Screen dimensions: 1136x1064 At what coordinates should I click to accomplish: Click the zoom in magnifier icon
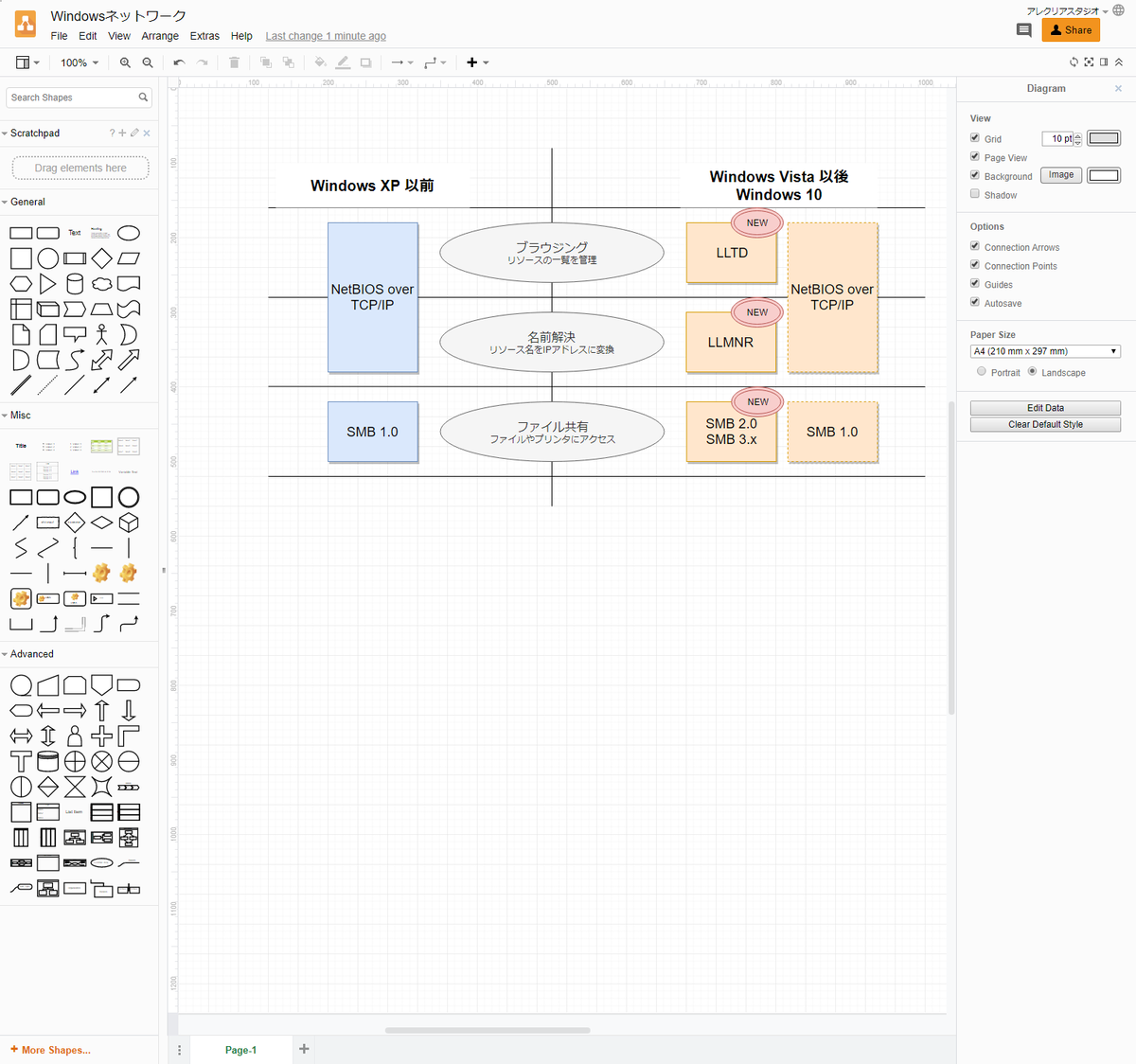point(125,62)
